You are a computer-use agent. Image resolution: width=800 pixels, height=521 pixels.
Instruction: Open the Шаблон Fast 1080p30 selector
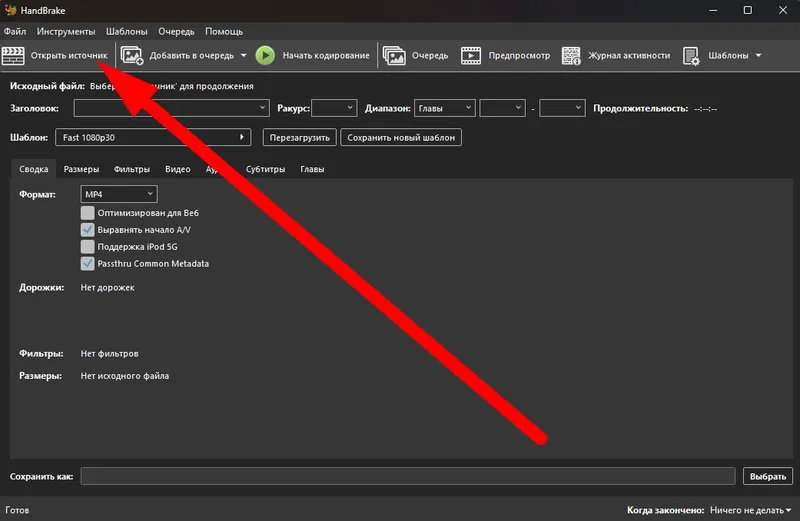(153, 137)
